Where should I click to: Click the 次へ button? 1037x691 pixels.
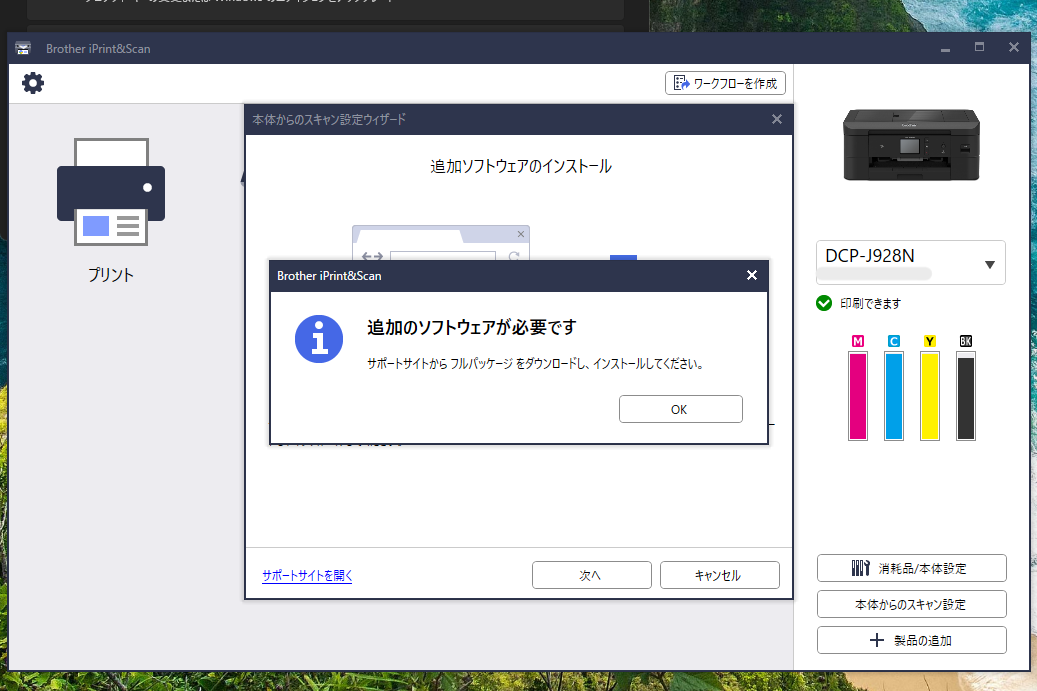(591, 575)
